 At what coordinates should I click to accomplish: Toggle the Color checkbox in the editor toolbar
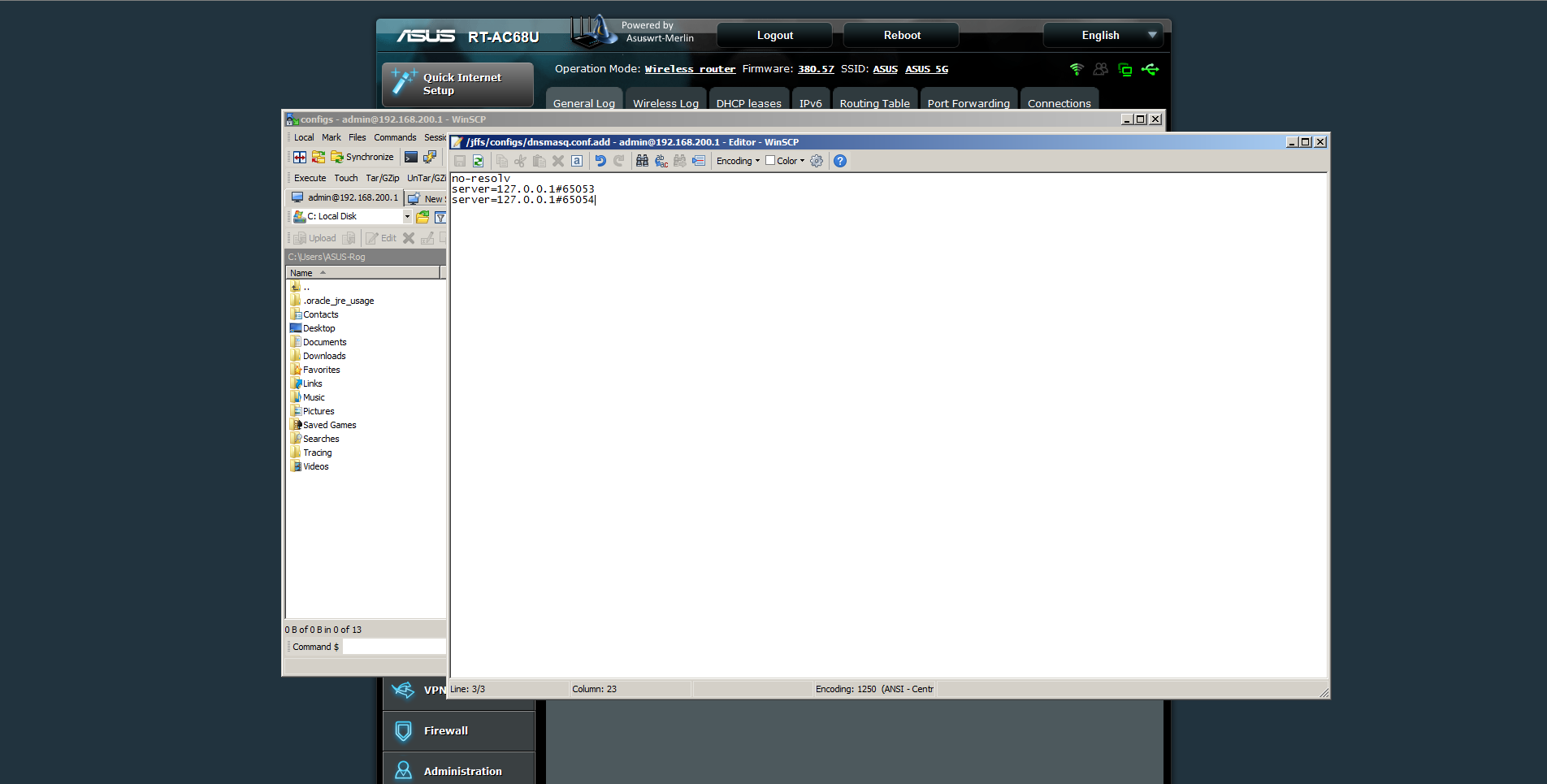[x=770, y=161]
